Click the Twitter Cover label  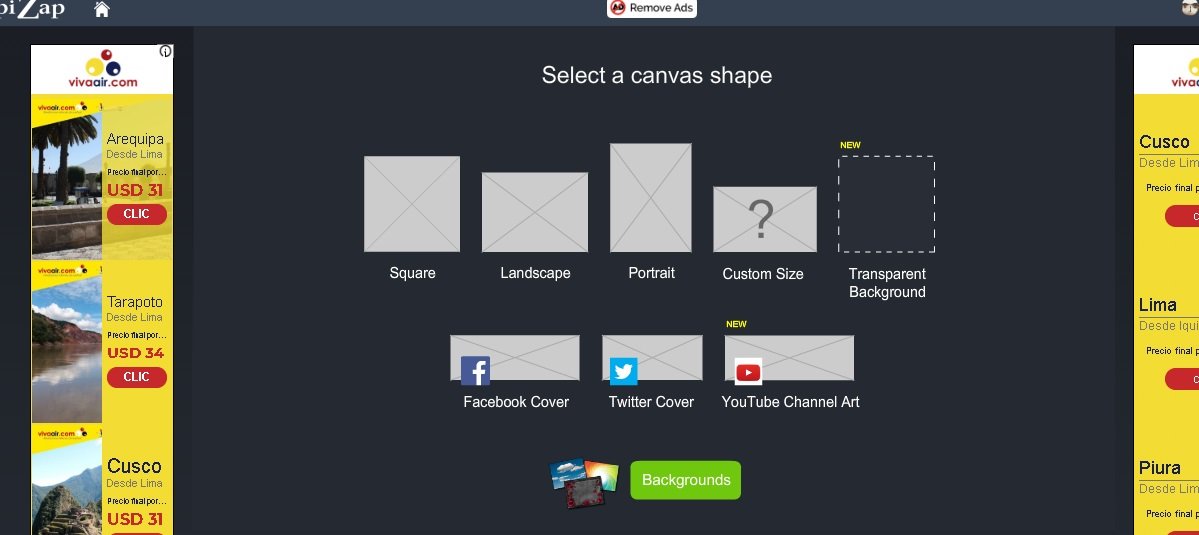point(651,402)
